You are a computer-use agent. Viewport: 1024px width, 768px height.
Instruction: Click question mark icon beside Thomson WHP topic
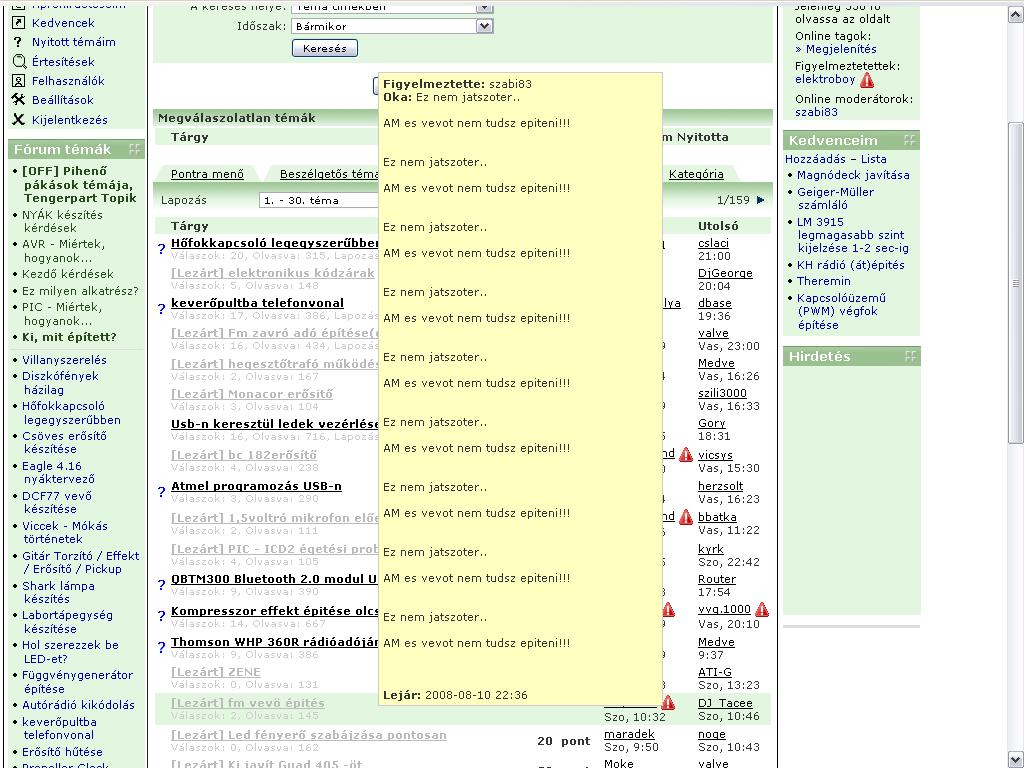coord(161,647)
